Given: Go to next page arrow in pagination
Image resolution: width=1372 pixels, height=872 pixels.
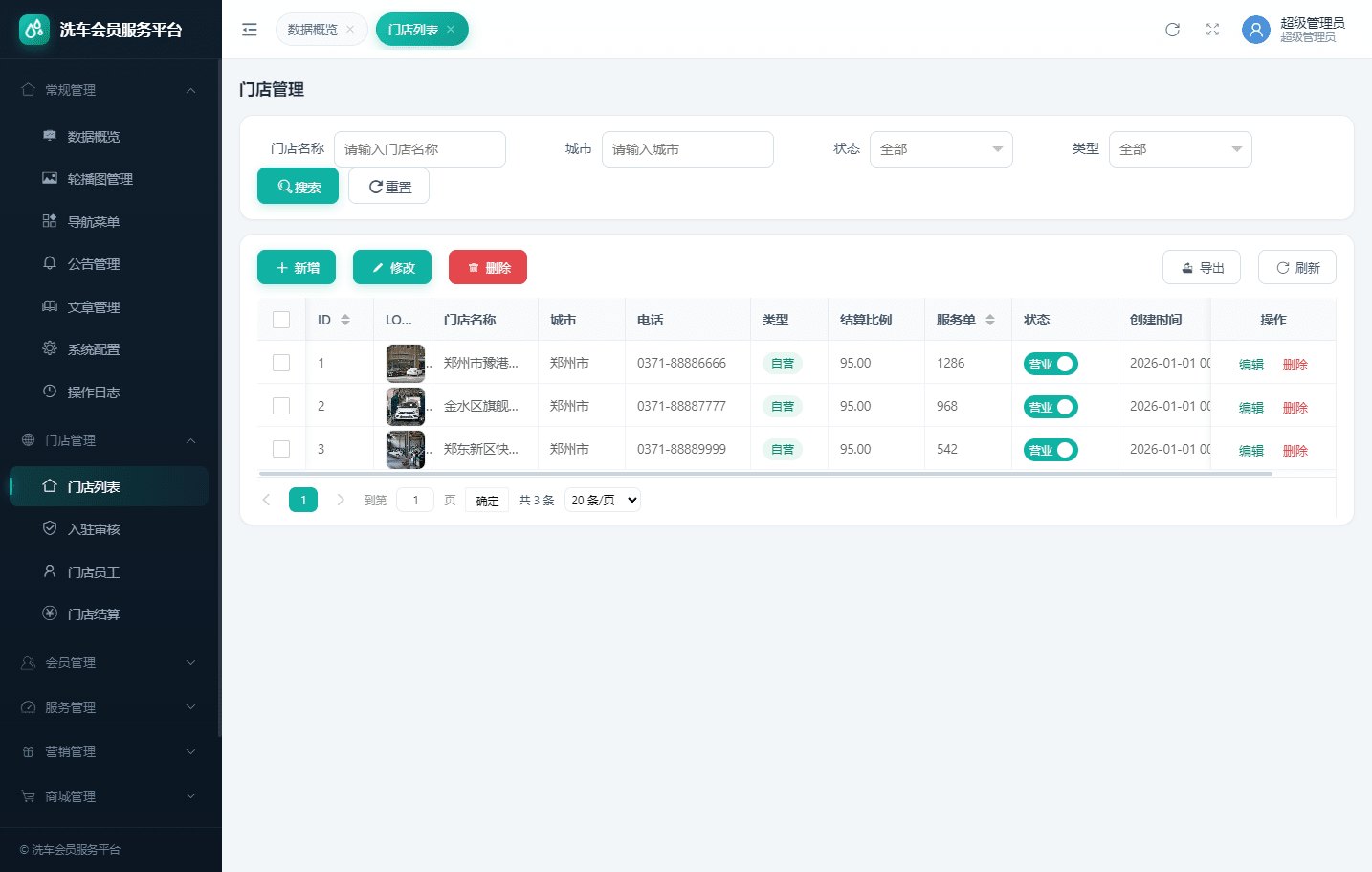Looking at the screenshot, I should tap(341, 500).
